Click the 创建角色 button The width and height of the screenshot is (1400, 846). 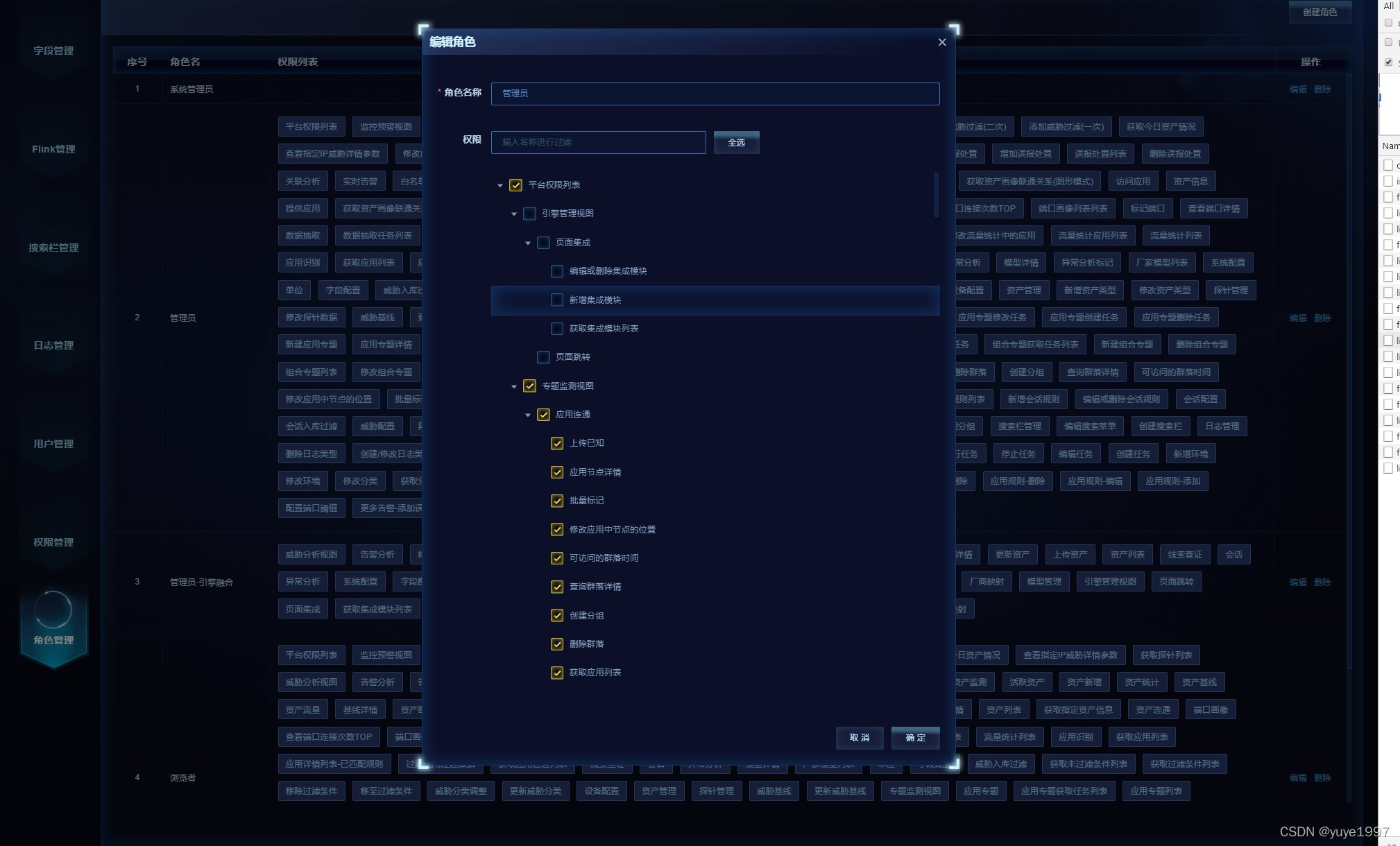click(1320, 12)
